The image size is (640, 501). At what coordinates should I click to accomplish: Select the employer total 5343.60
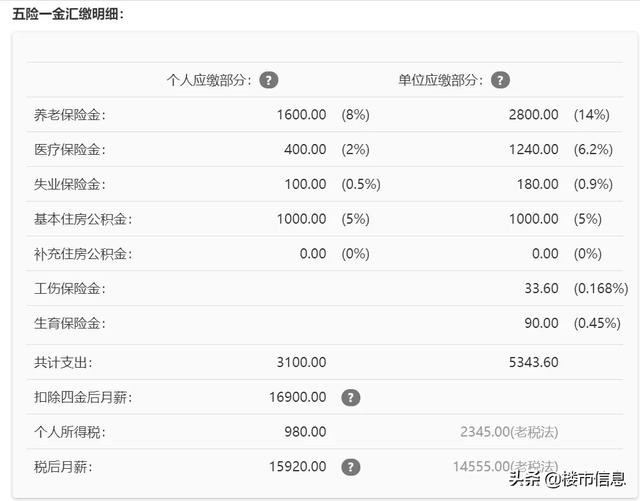pos(533,362)
